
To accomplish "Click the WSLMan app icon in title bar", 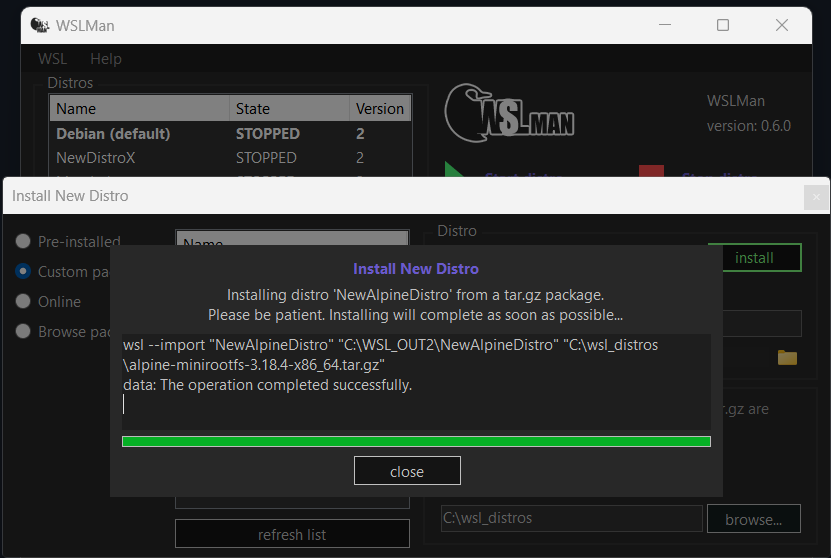I will 37,25.
